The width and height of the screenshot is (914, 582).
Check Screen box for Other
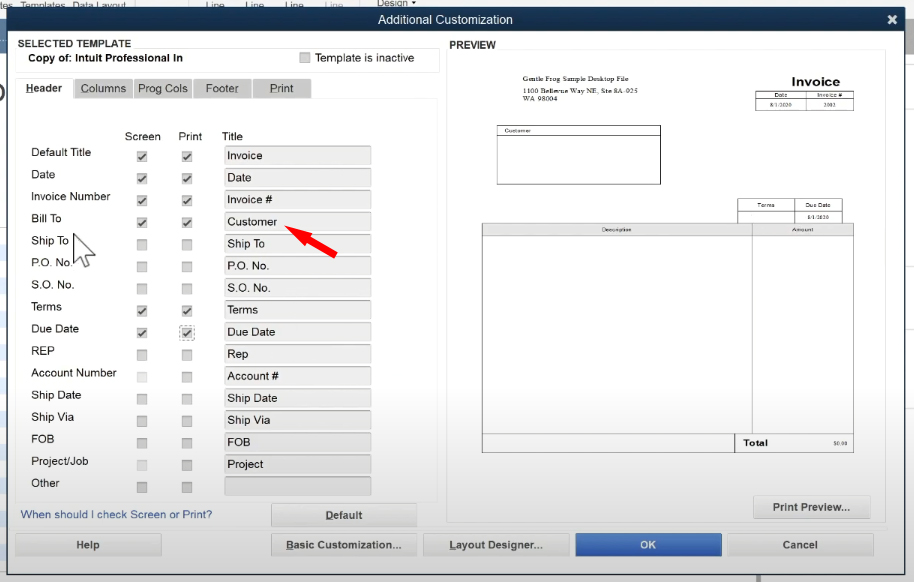point(142,488)
